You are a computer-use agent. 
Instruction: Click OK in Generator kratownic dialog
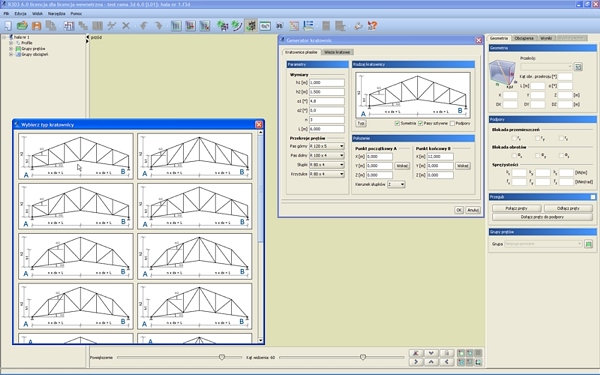point(459,210)
